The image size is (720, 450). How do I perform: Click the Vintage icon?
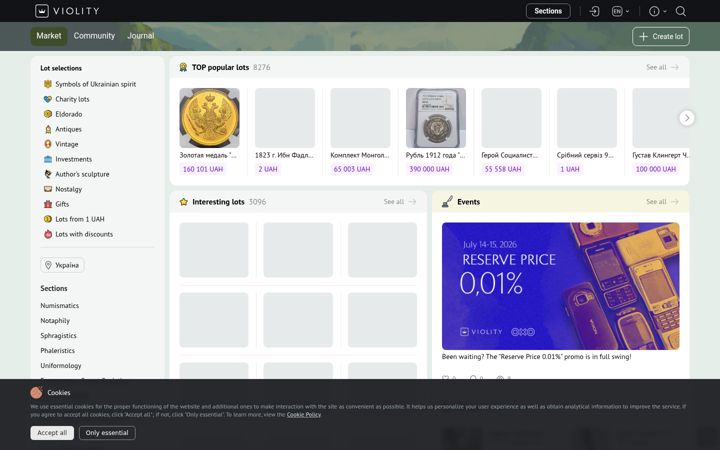[x=48, y=144]
